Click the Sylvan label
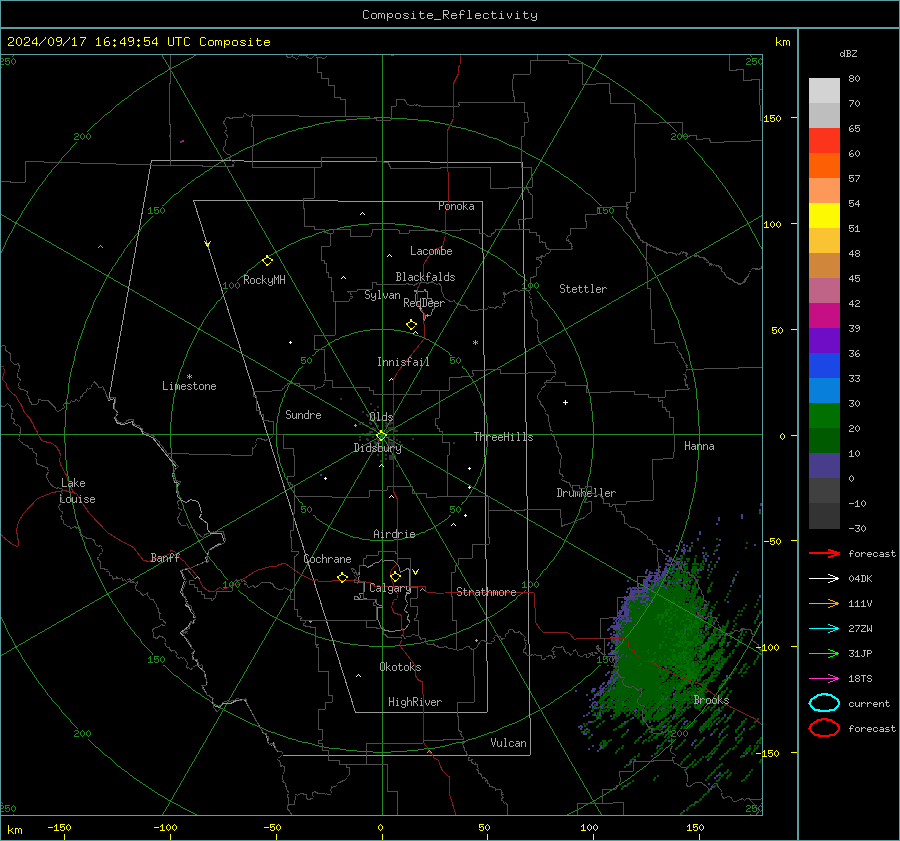The image size is (900, 841). pos(382,295)
